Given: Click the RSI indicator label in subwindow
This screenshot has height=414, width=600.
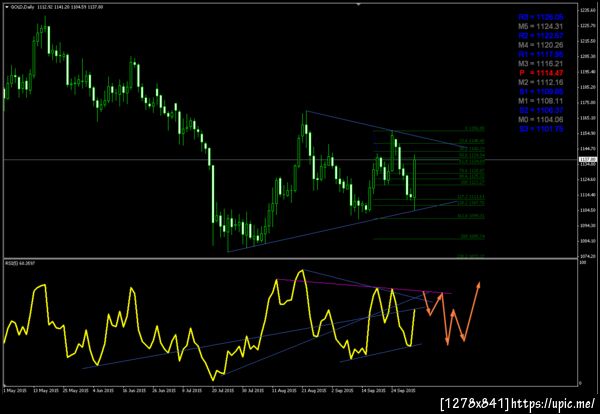Looking at the screenshot, I should (x=19, y=263).
